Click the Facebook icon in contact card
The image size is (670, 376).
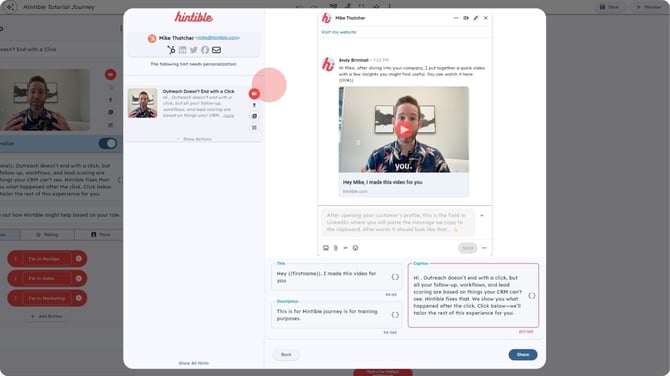tap(205, 50)
